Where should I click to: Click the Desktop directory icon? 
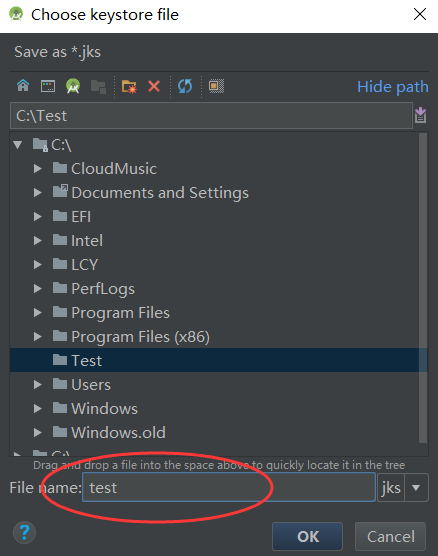click(x=48, y=86)
